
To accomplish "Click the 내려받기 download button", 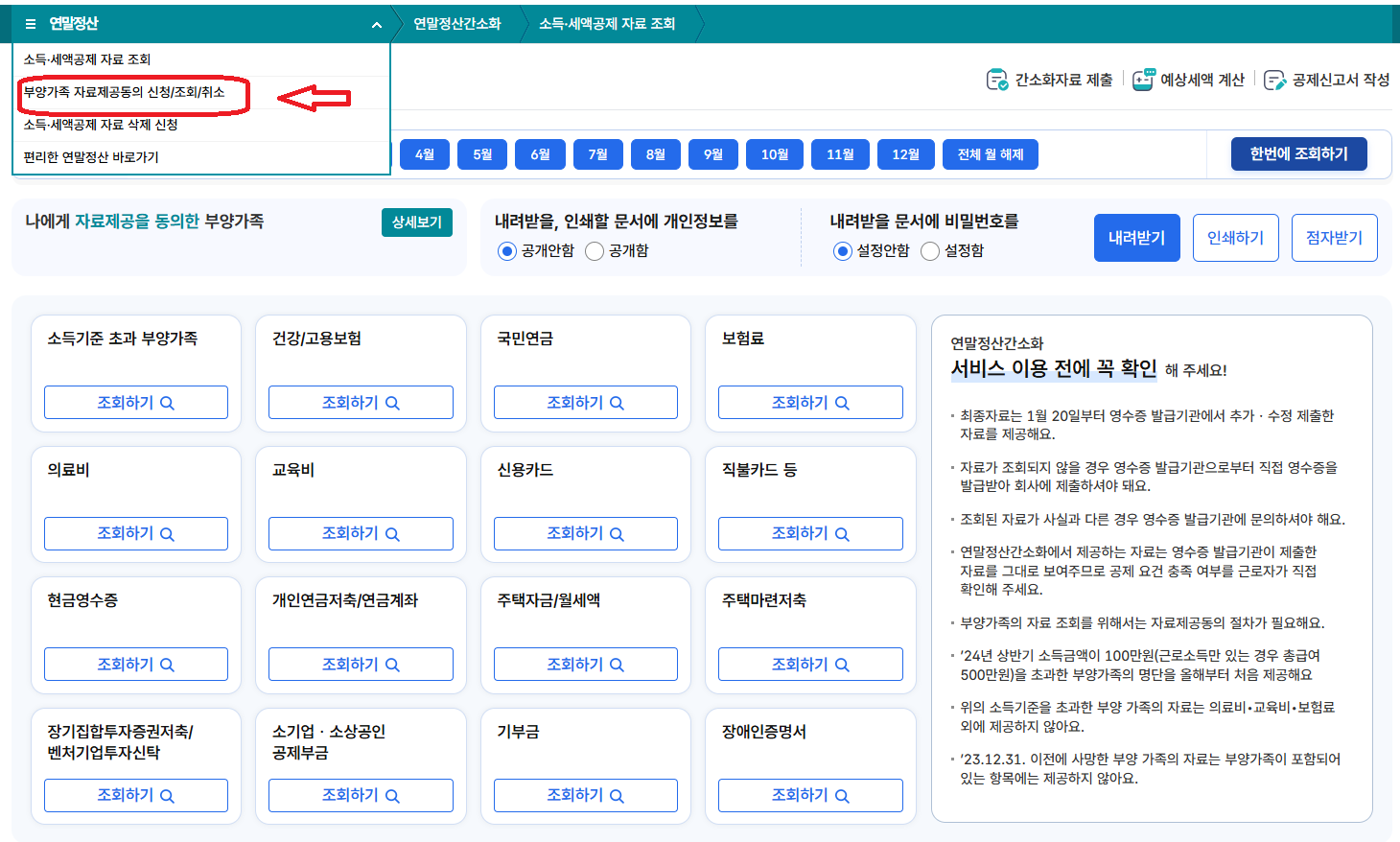I will click(x=1136, y=237).
